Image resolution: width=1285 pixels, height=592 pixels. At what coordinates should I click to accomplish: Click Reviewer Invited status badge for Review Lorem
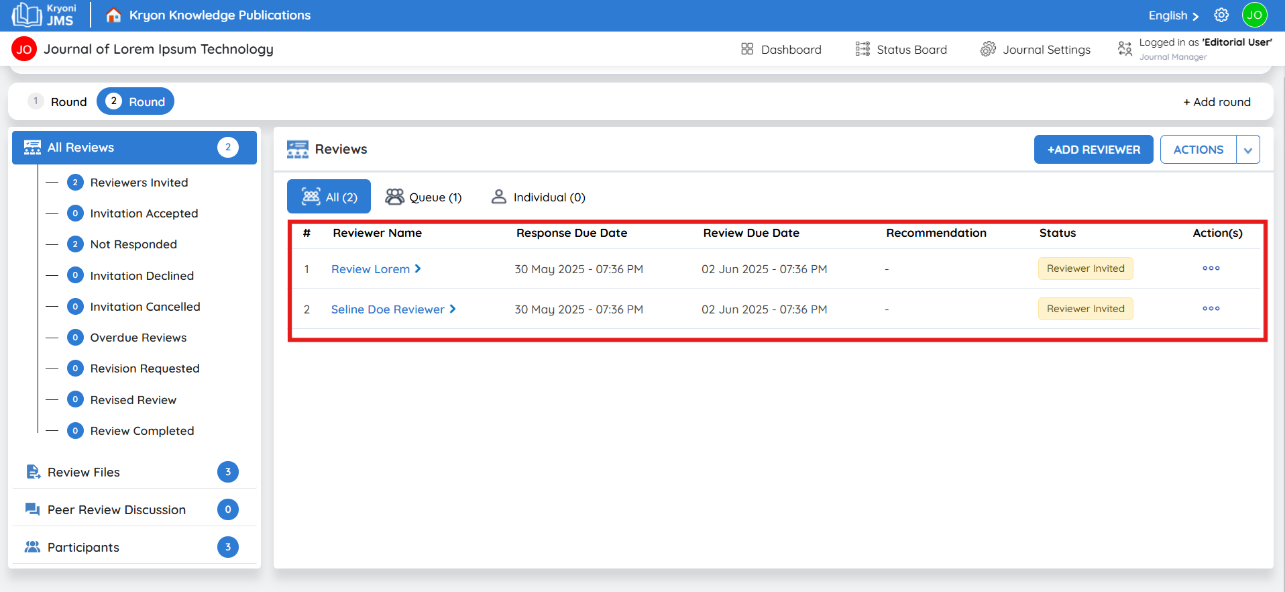pos(1085,268)
